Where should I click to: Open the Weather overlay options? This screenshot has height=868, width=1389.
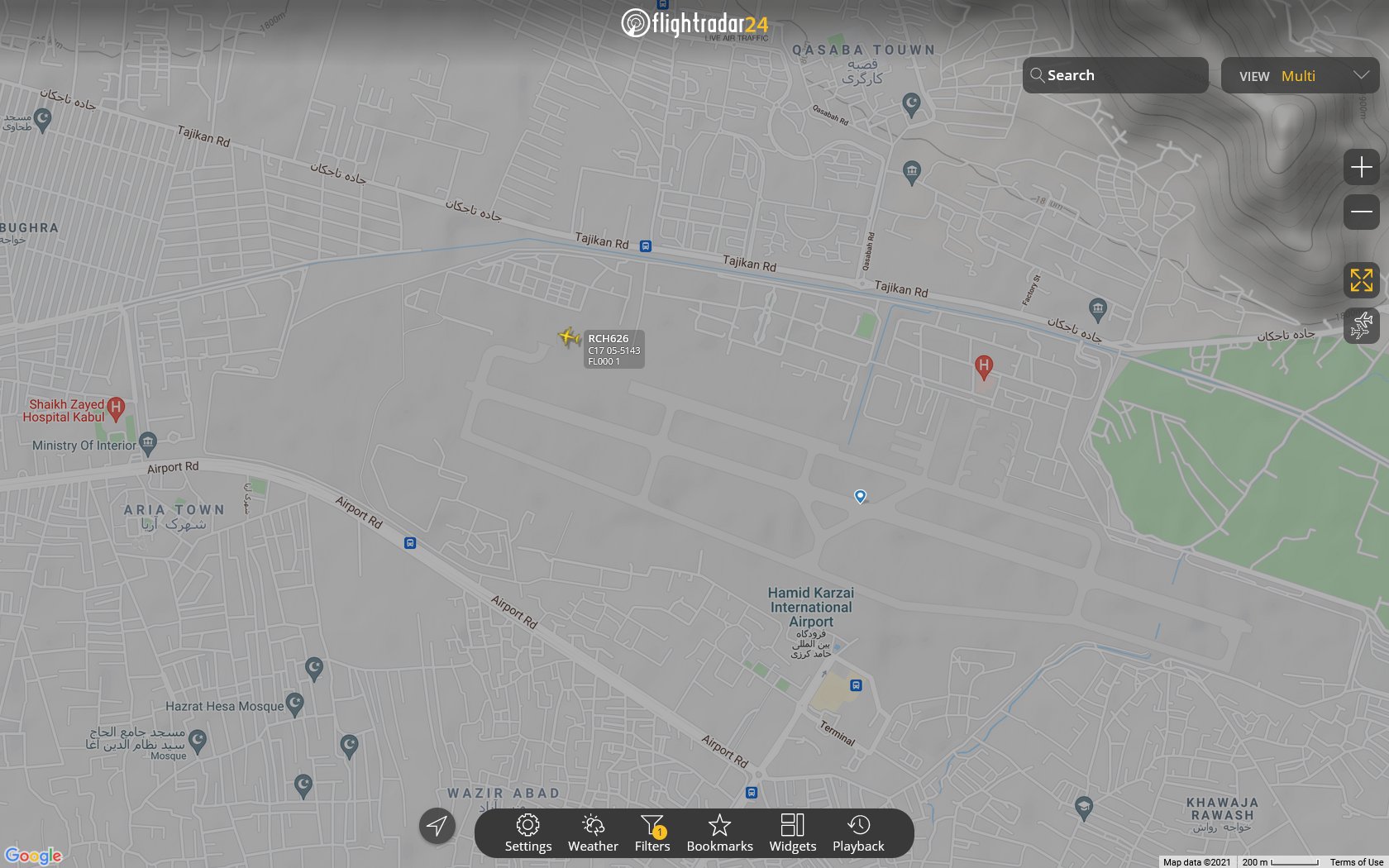pyautogui.click(x=592, y=833)
